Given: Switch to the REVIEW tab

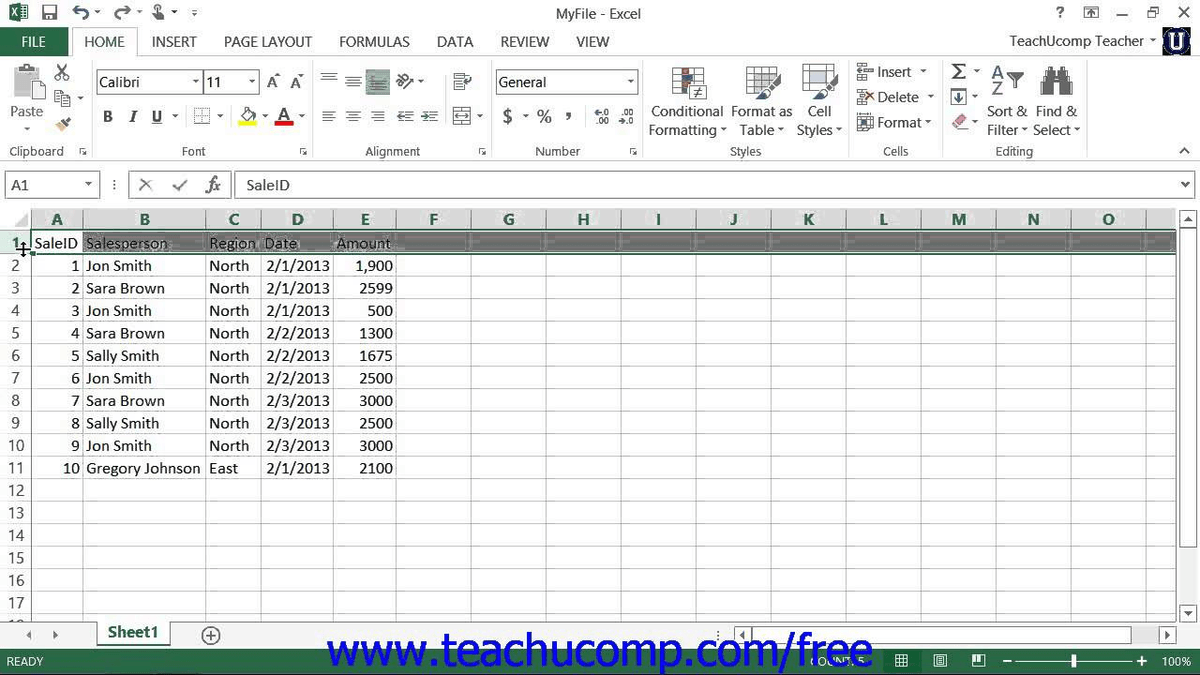Looking at the screenshot, I should (x=525, y=42).
